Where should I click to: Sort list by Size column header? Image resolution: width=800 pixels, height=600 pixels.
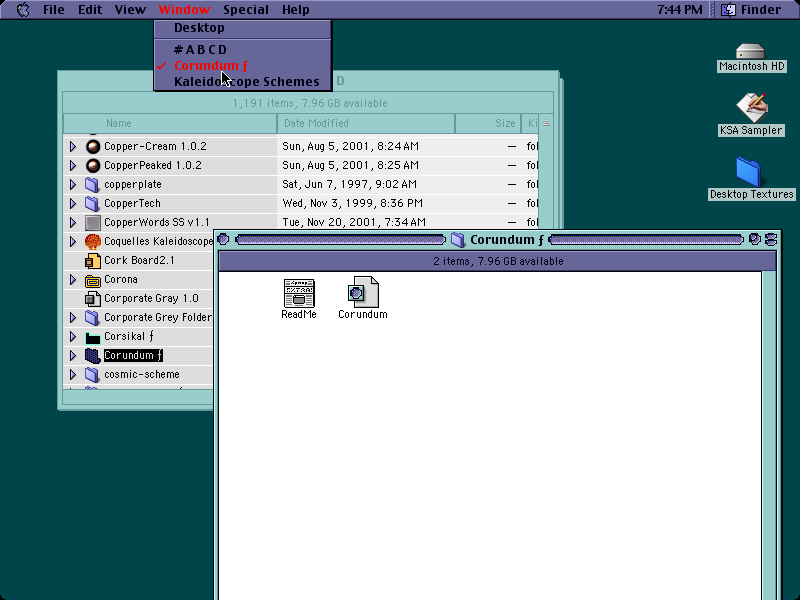(488, 123)
